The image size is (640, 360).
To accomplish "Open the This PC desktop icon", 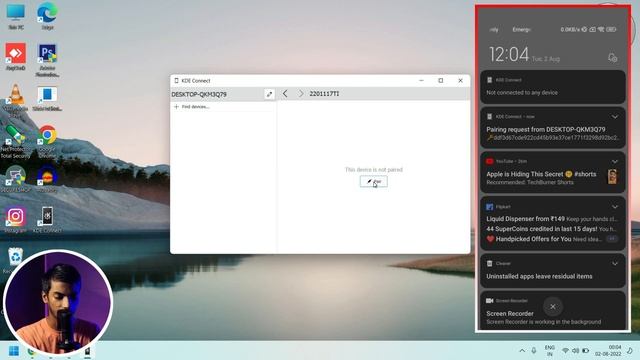I will [x=16, y=16].
